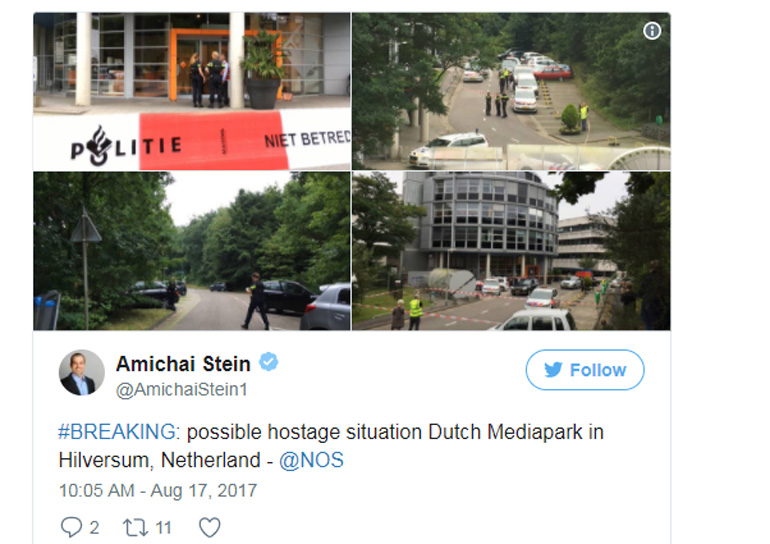Click the Twitter bird in Follow button

click(x=553, y=370)
